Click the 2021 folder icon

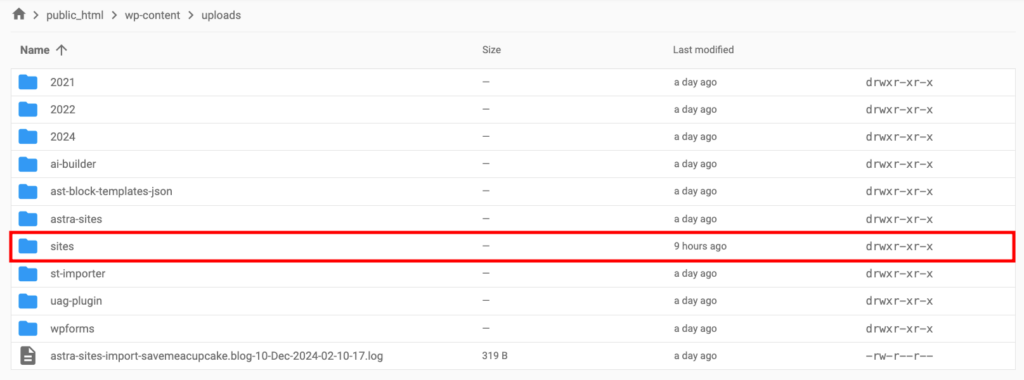point(28,82)
